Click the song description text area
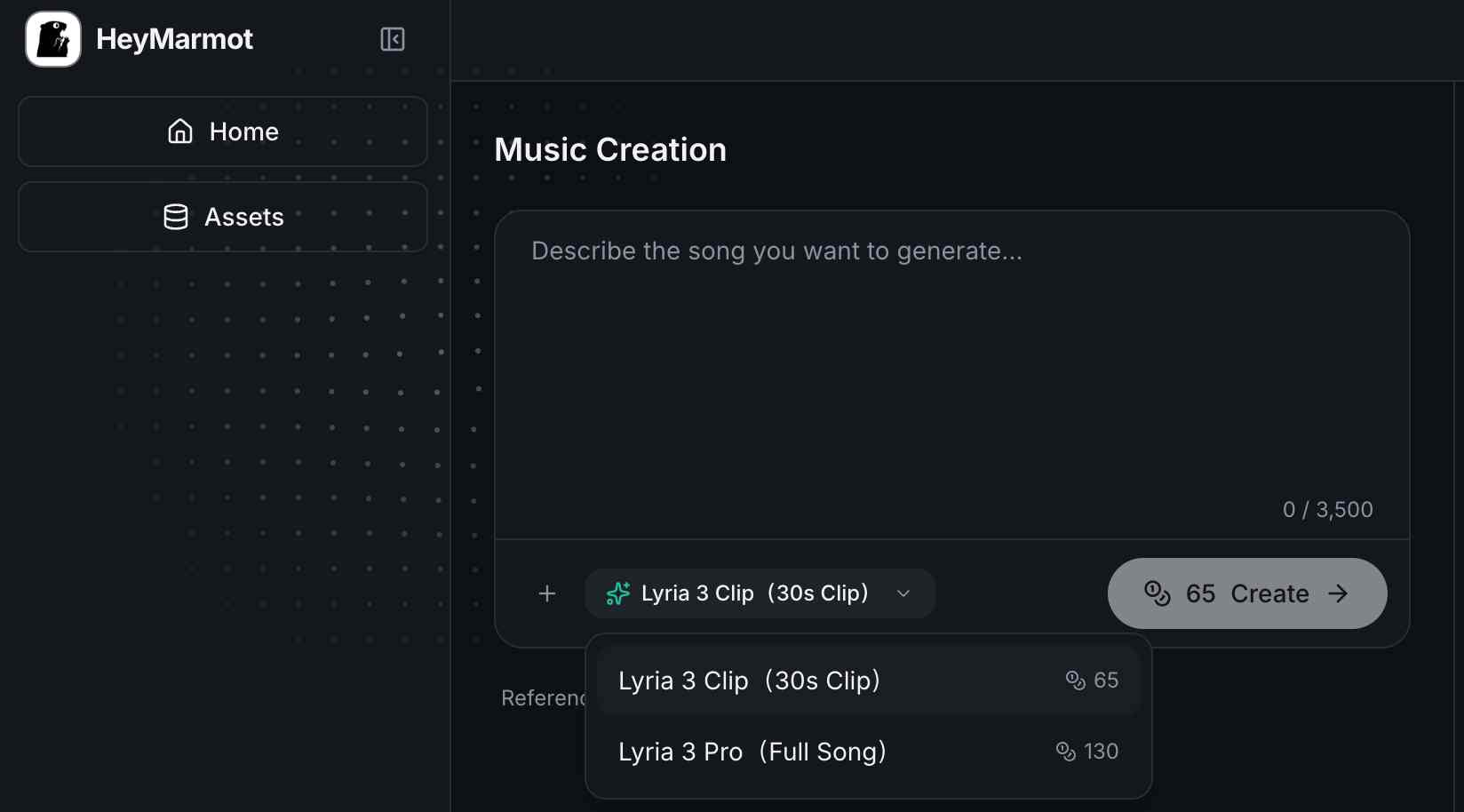Image resolution: width=1464 pixels, height=812 pixels. pyautogui.click(x=951, y=355)
